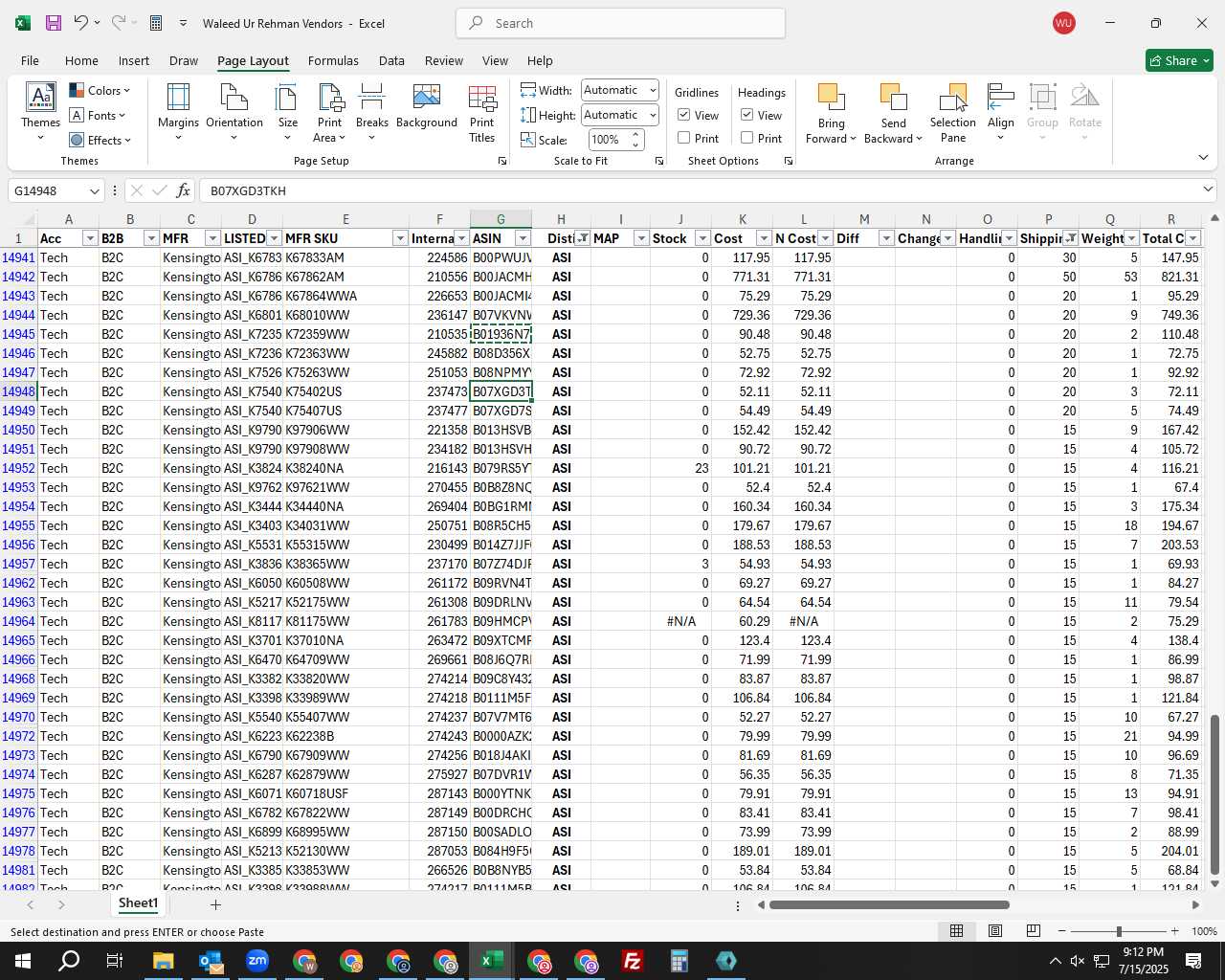Open the File tab
This screenshot has height=980, width=1225.
(x=30, y=60)
